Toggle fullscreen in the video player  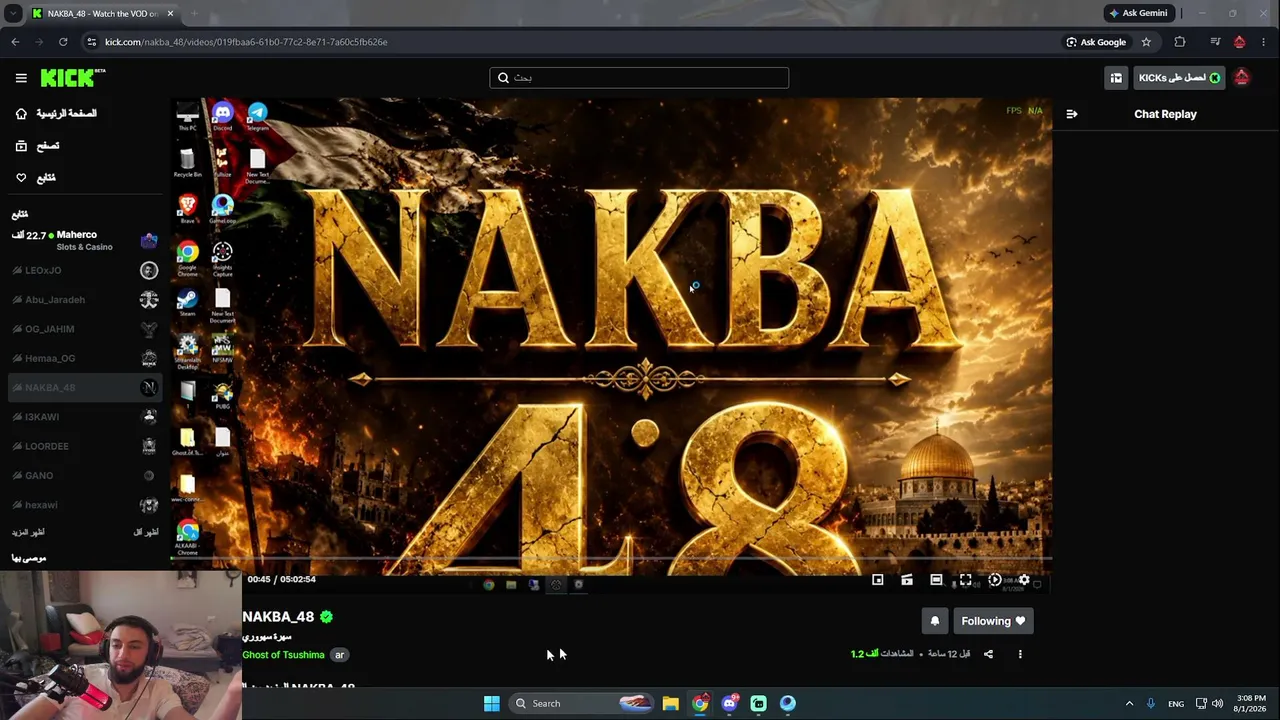[966, 580]
